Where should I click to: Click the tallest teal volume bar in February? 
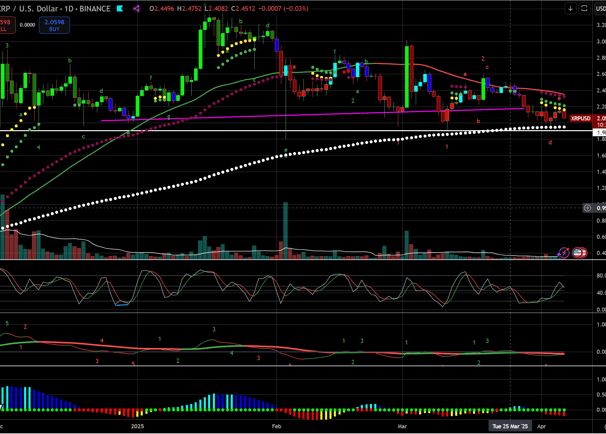pyautogui.click(x=286, y=230)
